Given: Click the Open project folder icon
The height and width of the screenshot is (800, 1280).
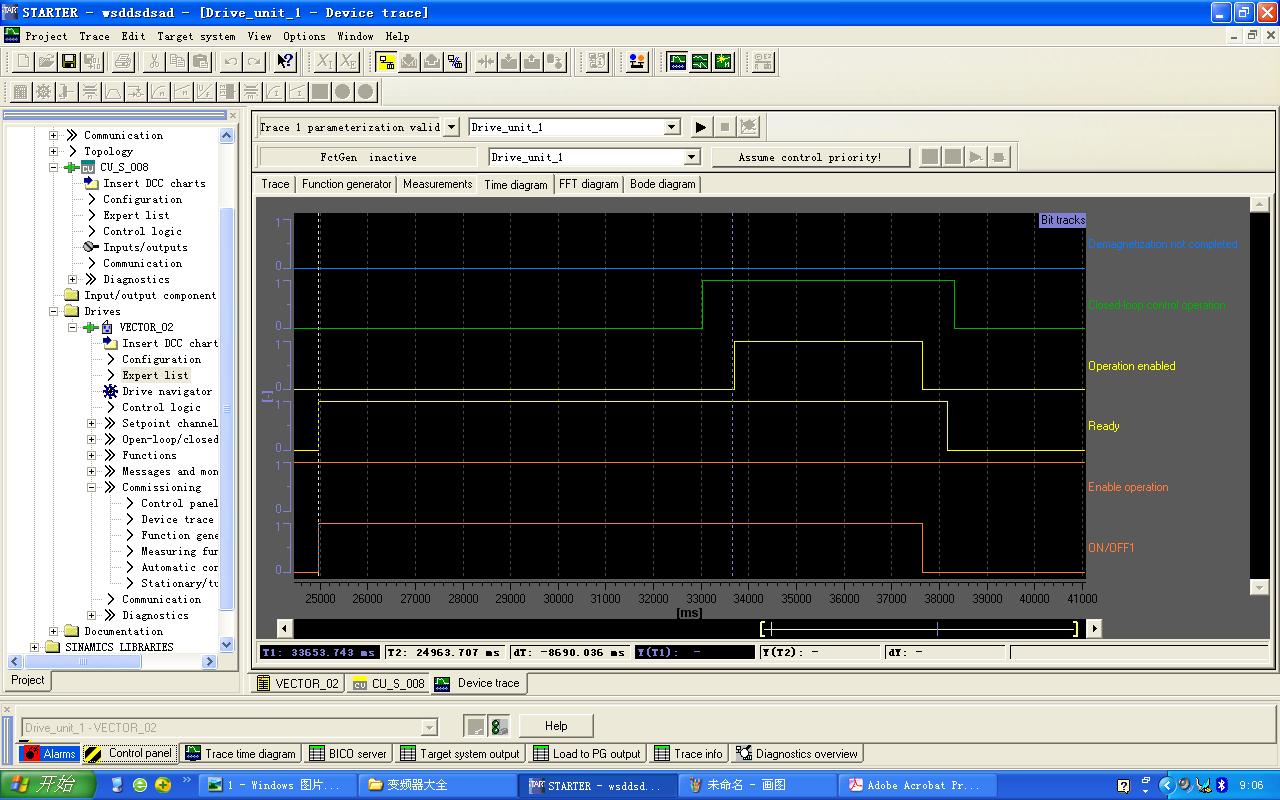Looking at the screenshot, I should click(x=46, y=62).
